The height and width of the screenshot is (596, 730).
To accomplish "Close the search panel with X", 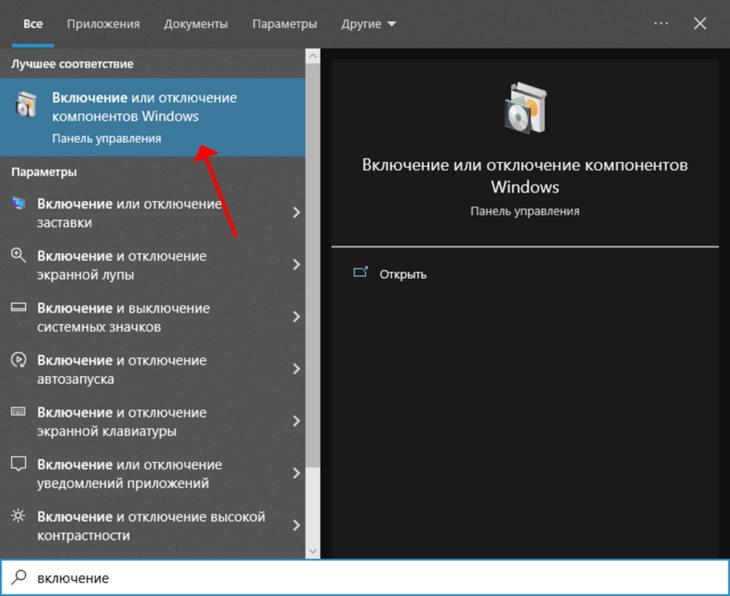I will pyautogui.click(x=700, y=23).
